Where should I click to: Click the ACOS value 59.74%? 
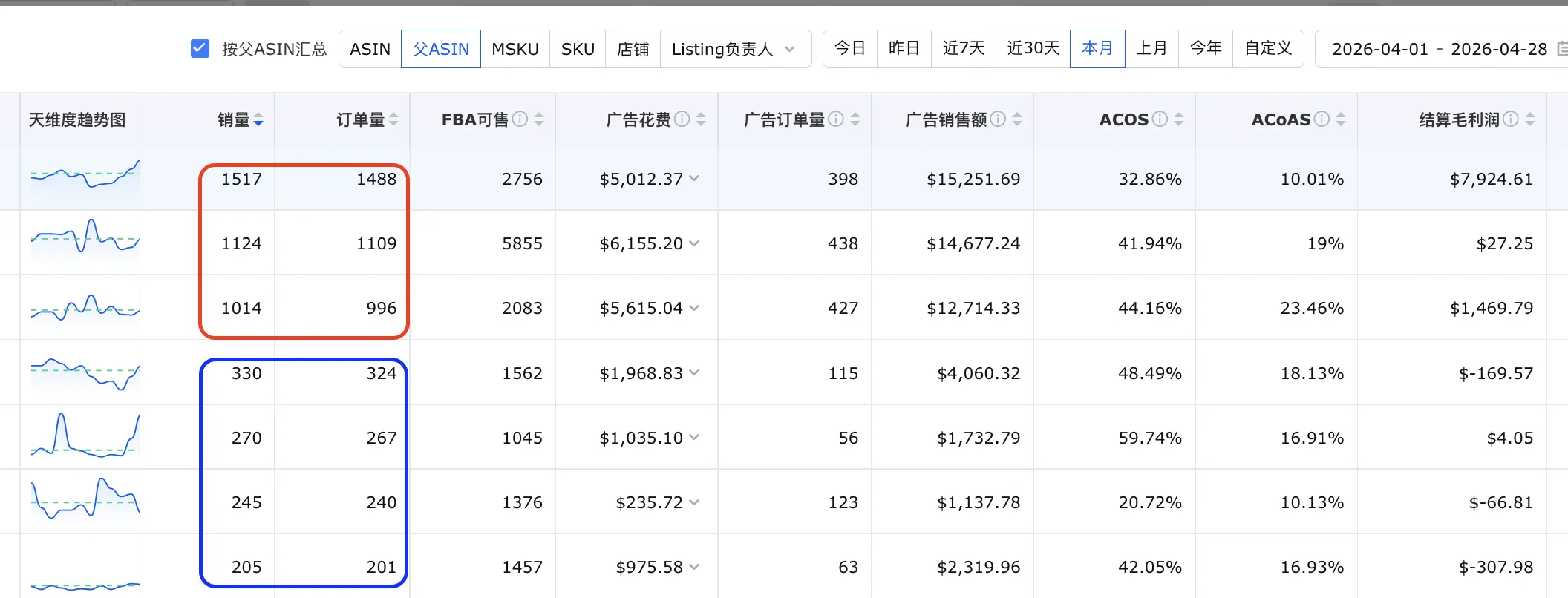(x=1150, y=438)
